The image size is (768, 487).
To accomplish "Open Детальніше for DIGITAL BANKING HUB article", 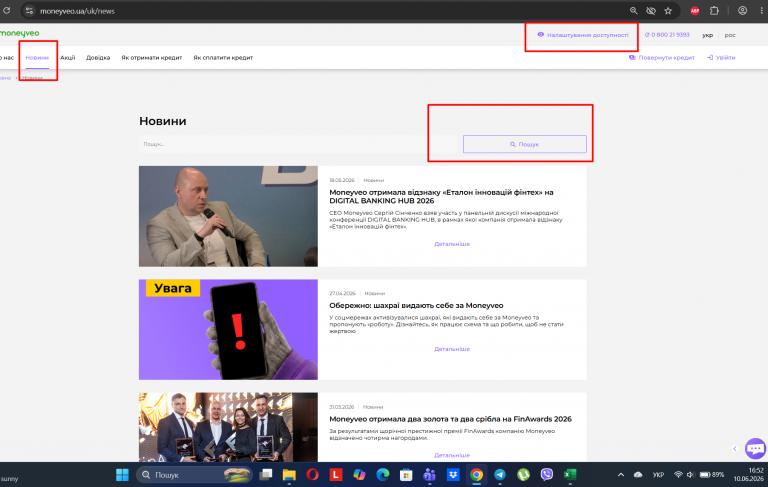I will coord(452,244).
